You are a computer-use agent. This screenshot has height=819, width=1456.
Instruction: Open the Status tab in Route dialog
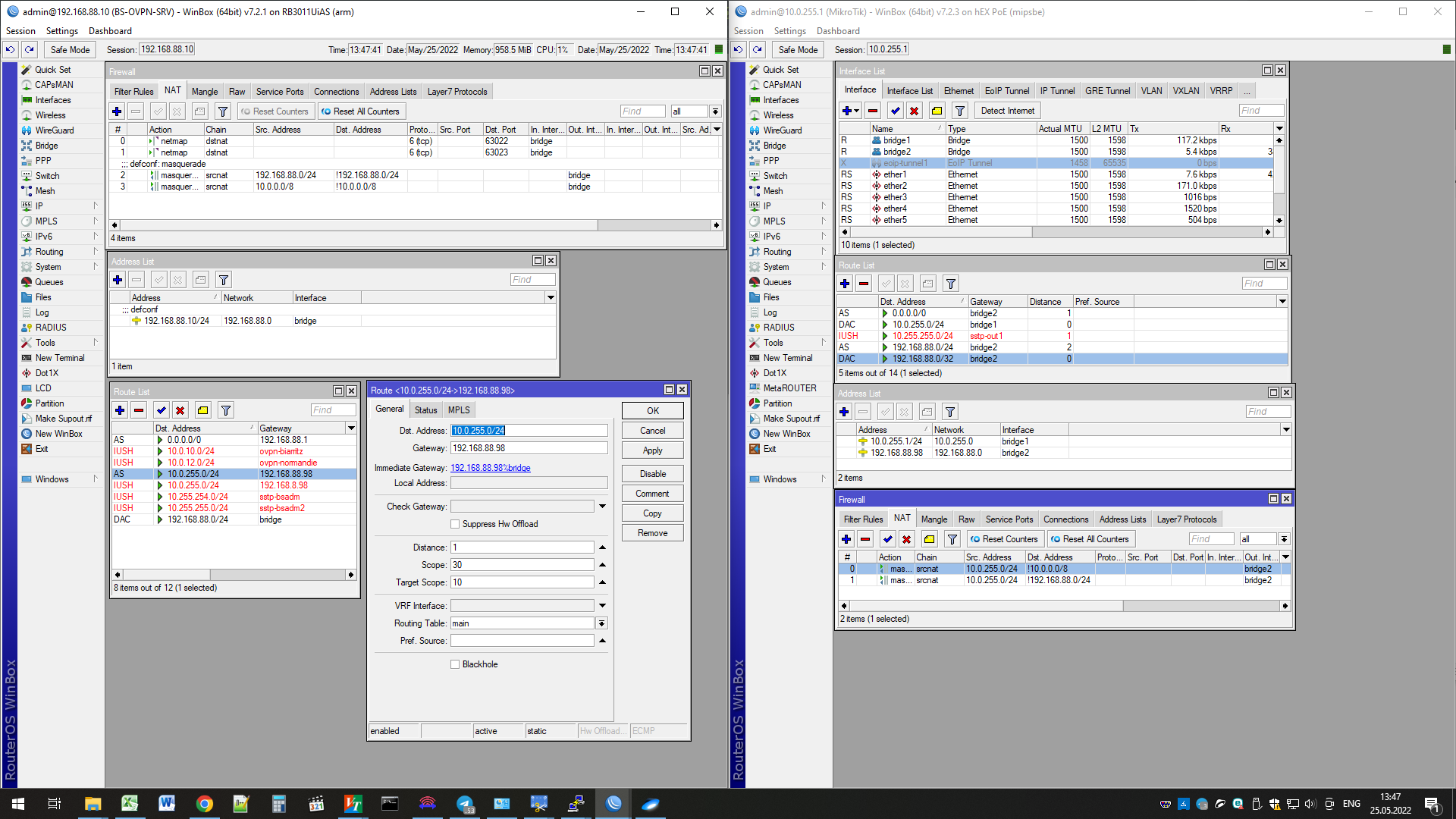pos(425,410)
